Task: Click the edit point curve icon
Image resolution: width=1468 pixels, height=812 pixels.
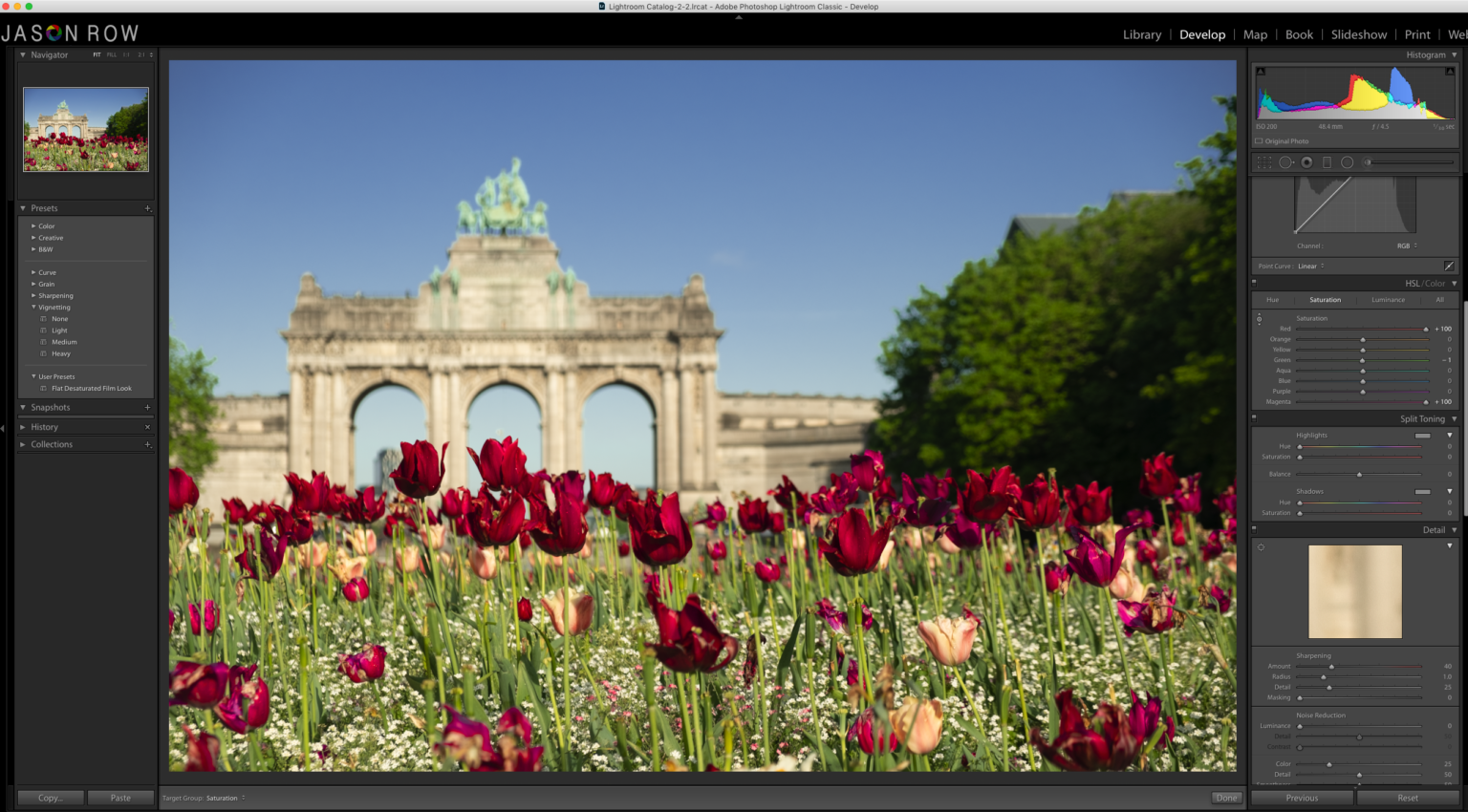Action: tap(1449, 267)
